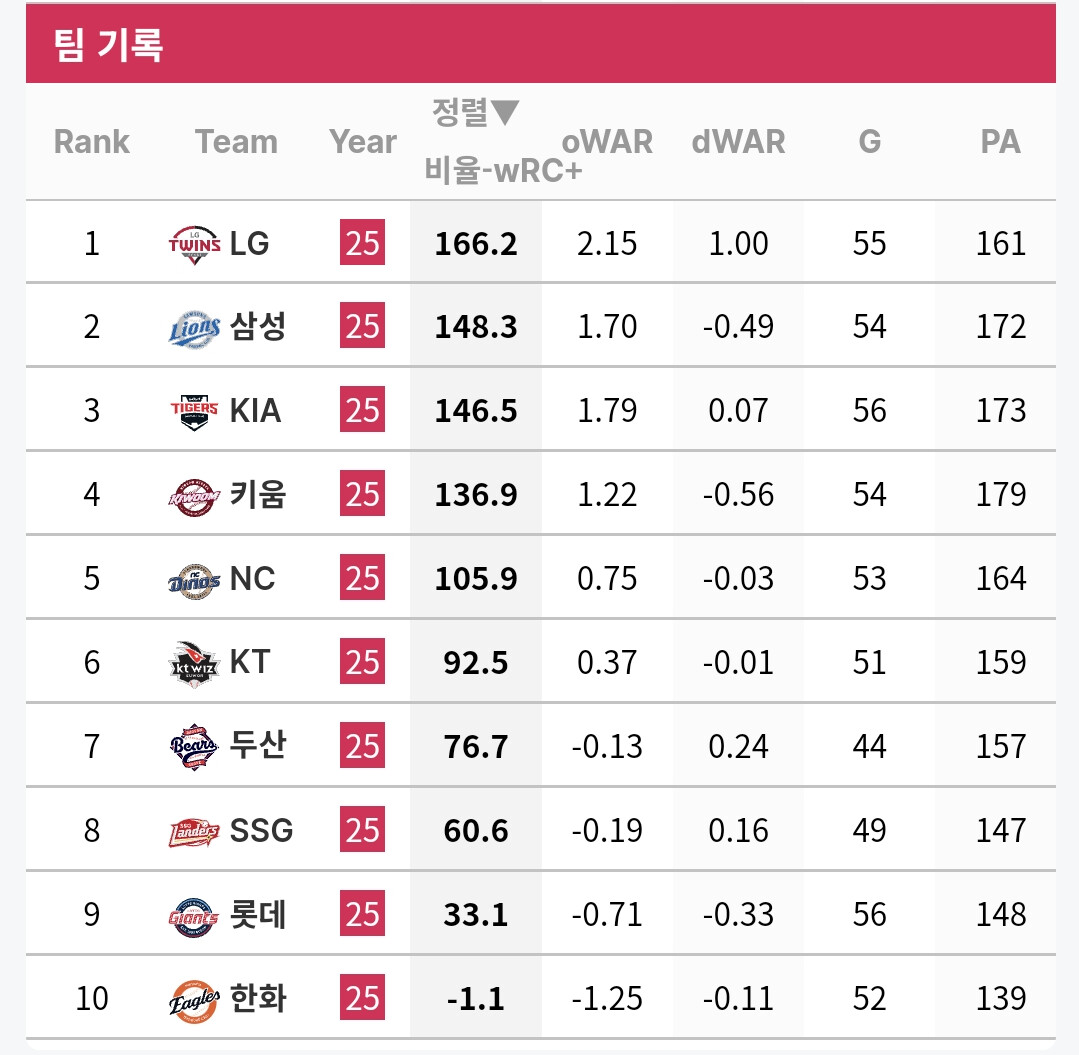Open the 25 year badge for LG
This screenshot has height=1055, width=1079.
pyautogui.click(x=363, y=242)
